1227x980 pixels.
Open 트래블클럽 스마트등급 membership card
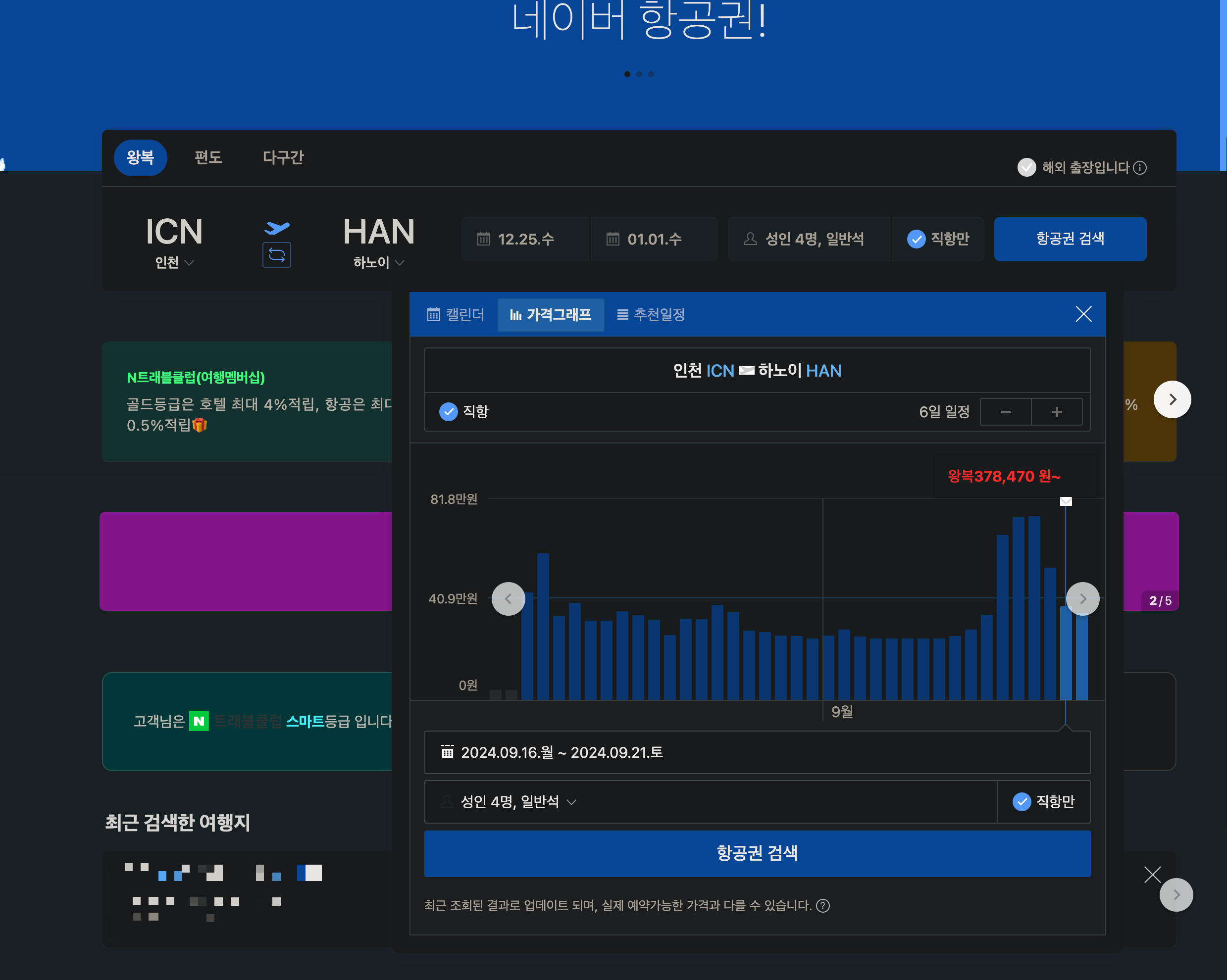point(247,721)
